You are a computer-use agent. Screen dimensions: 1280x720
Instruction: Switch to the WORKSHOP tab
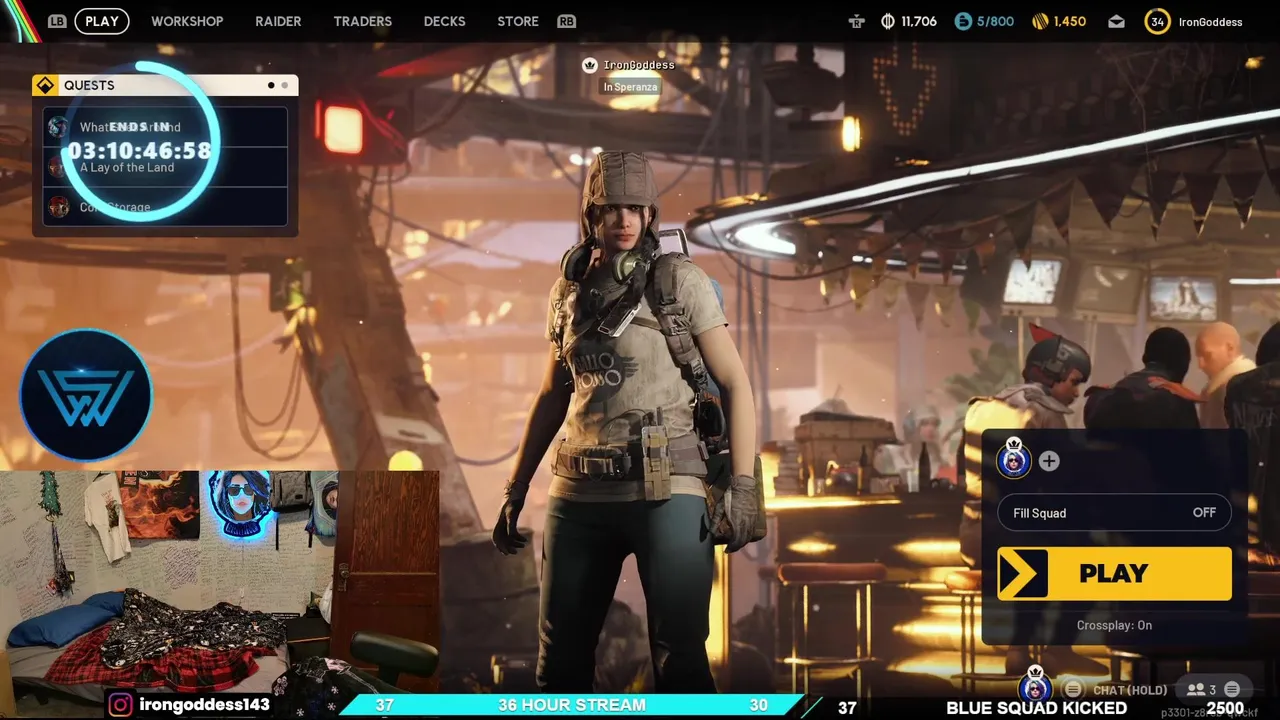[187, 21]
